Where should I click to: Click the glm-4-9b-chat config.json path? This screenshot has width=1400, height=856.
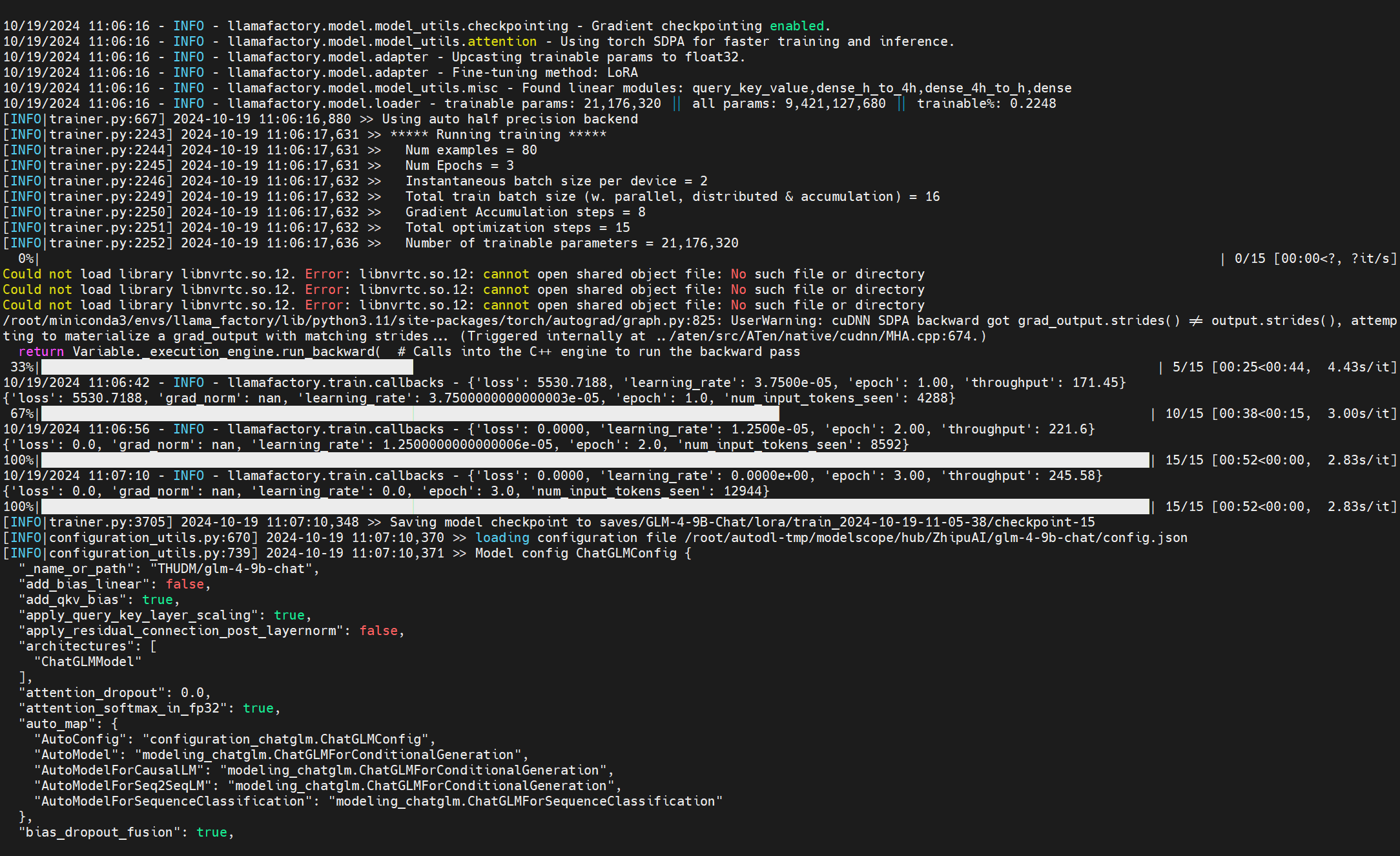coord(935,538)
